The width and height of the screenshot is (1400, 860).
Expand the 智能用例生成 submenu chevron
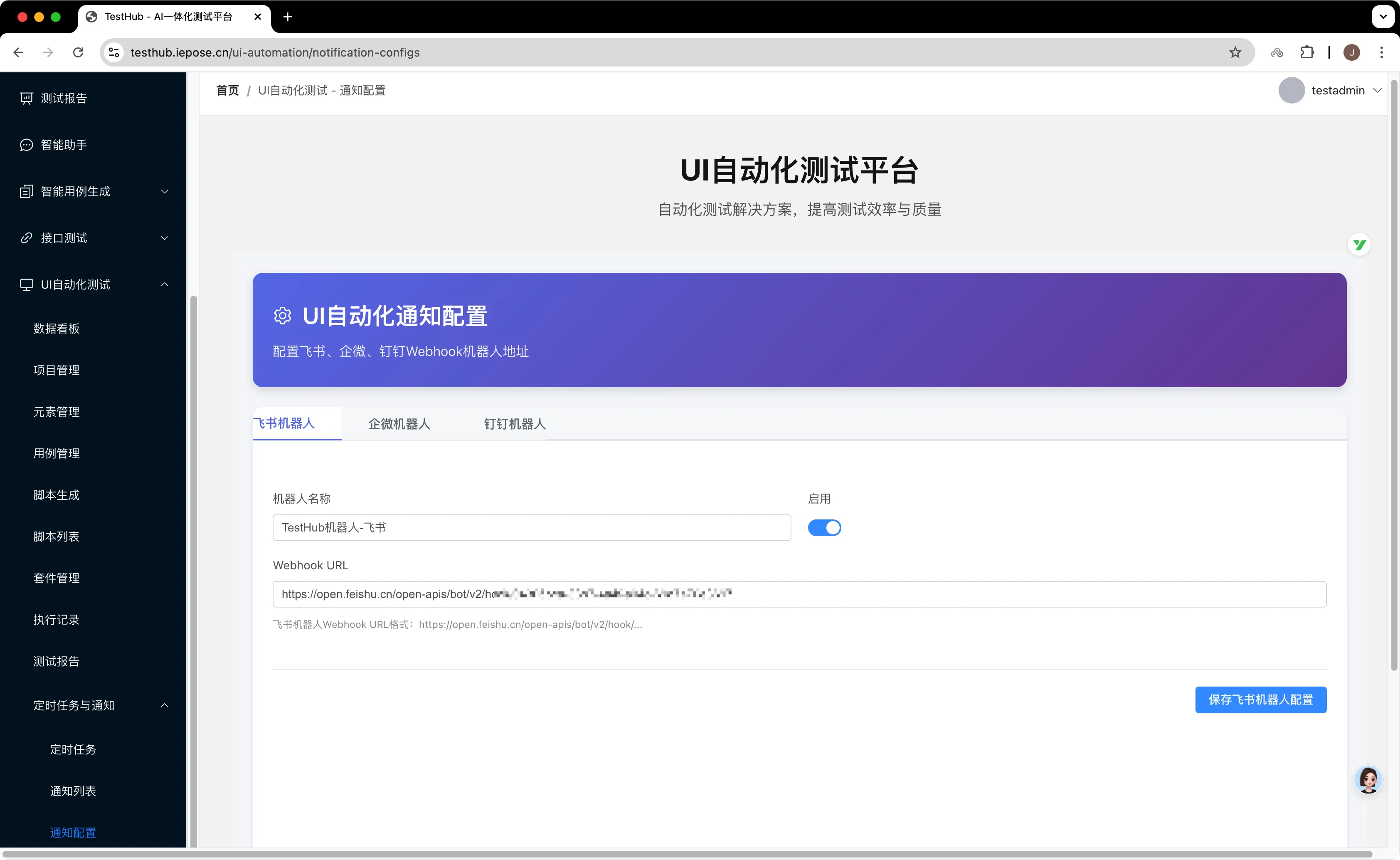165,192
